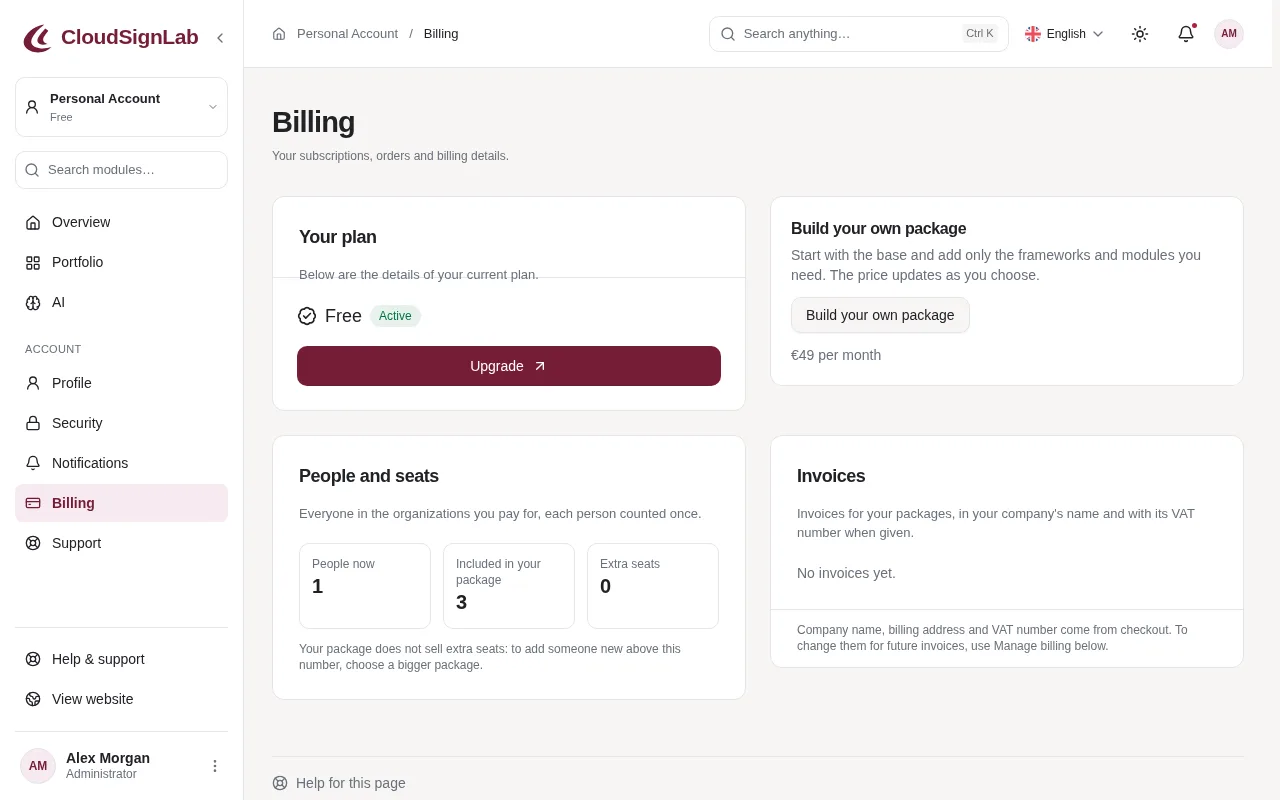Open Alex Morgan's three-dot menu
The width and height of the screenshot is (1280, 800).
(x=214, y=766)
